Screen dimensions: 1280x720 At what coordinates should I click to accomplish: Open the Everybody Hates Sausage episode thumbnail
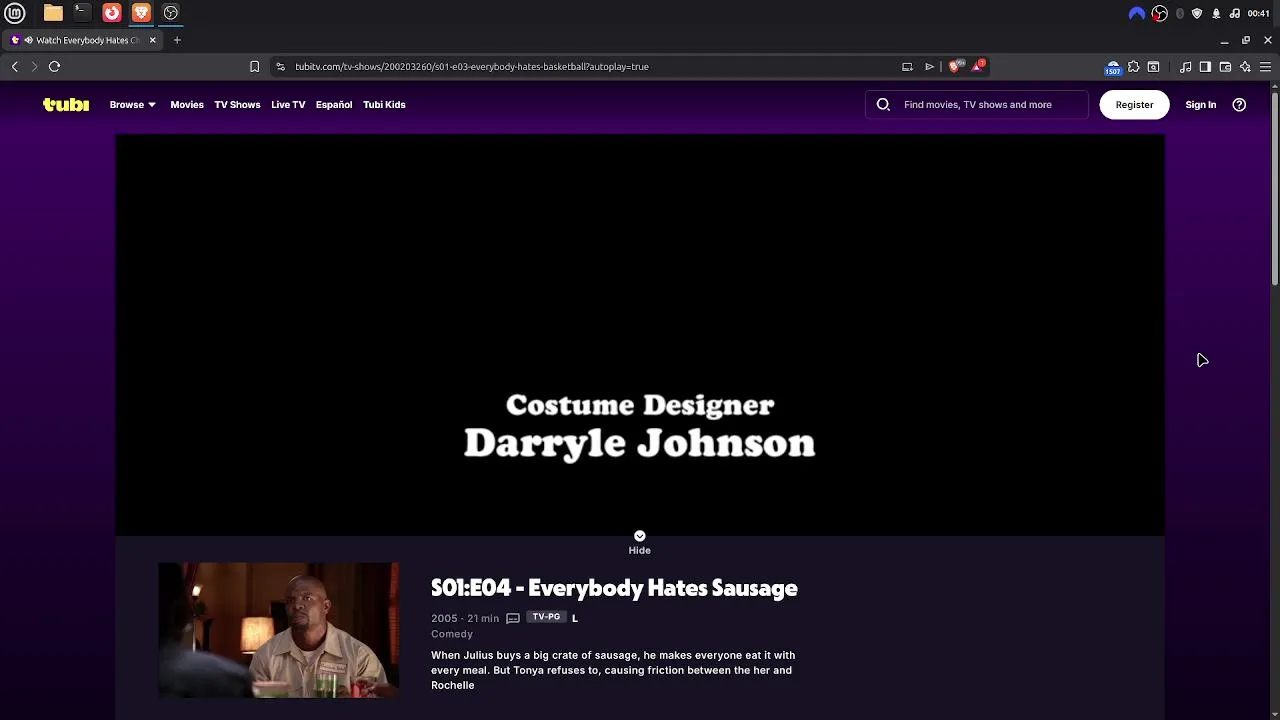(278, 629)
